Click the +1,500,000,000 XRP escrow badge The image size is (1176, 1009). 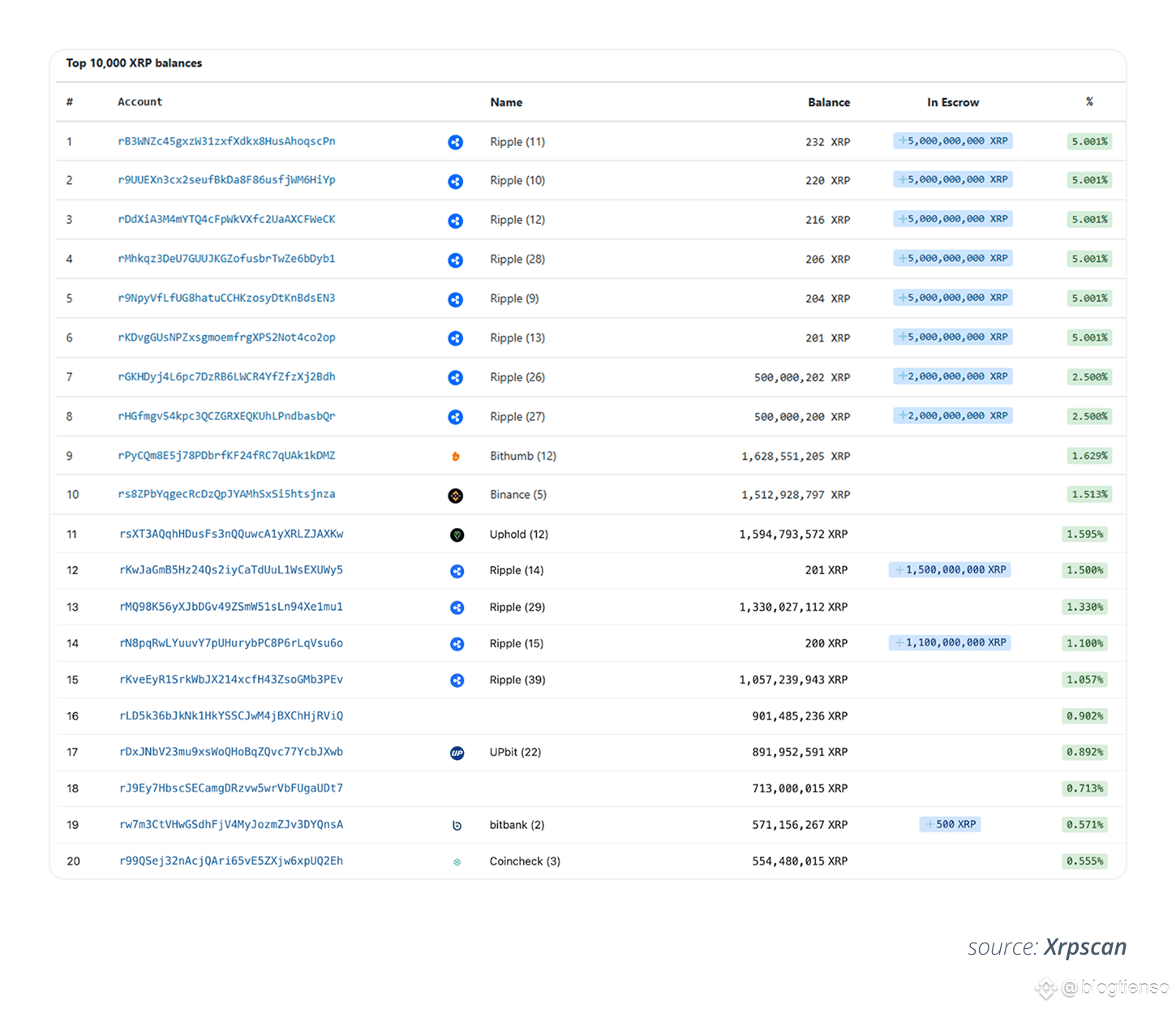click(x=950, y=570)
